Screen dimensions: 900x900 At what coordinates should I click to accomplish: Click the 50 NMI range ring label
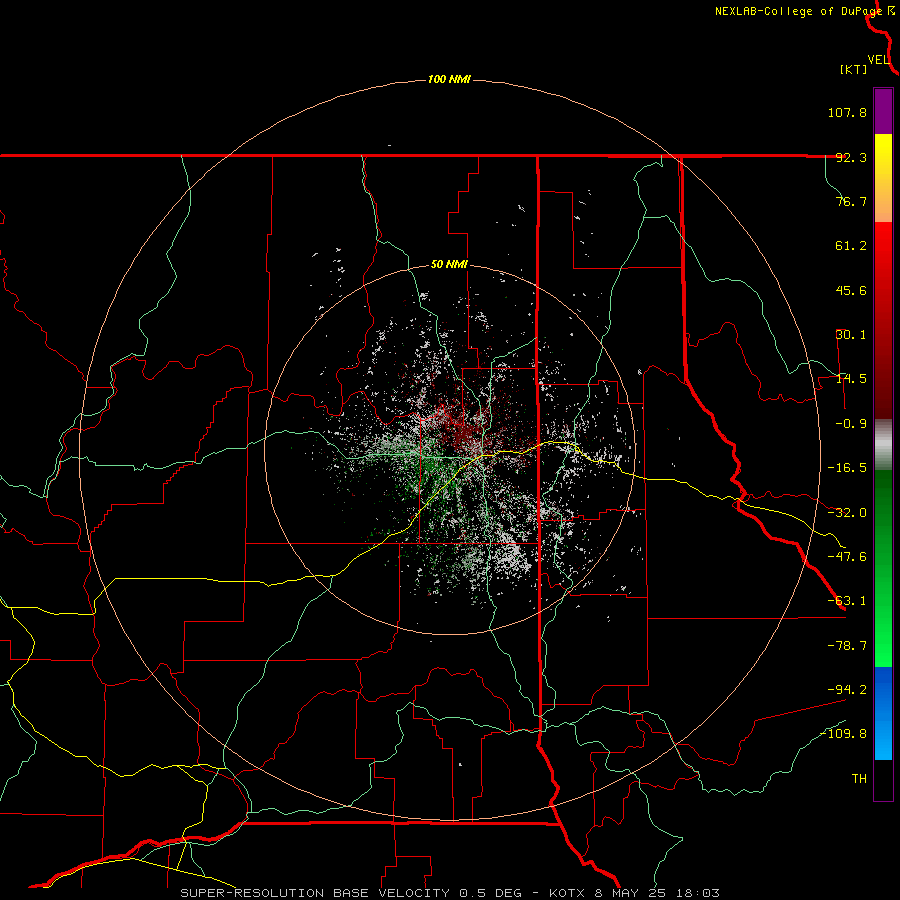[x=449, y=265]
